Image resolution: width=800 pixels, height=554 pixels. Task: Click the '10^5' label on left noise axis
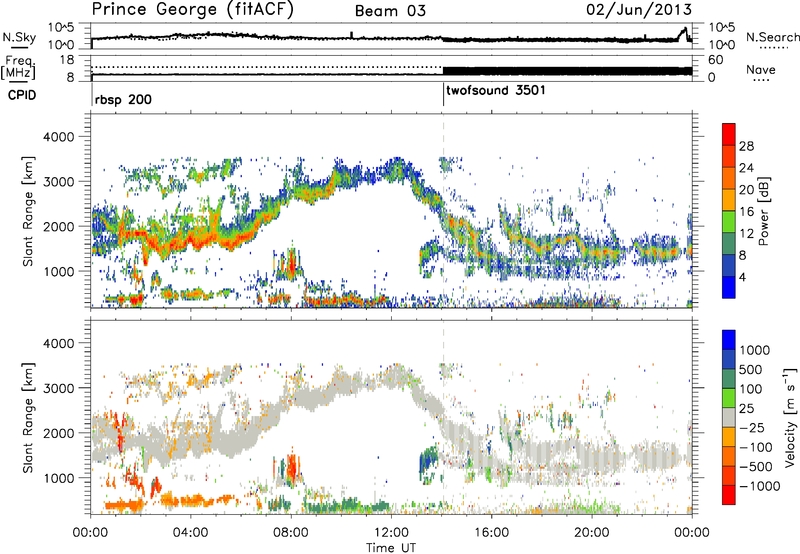click(61, 28)
